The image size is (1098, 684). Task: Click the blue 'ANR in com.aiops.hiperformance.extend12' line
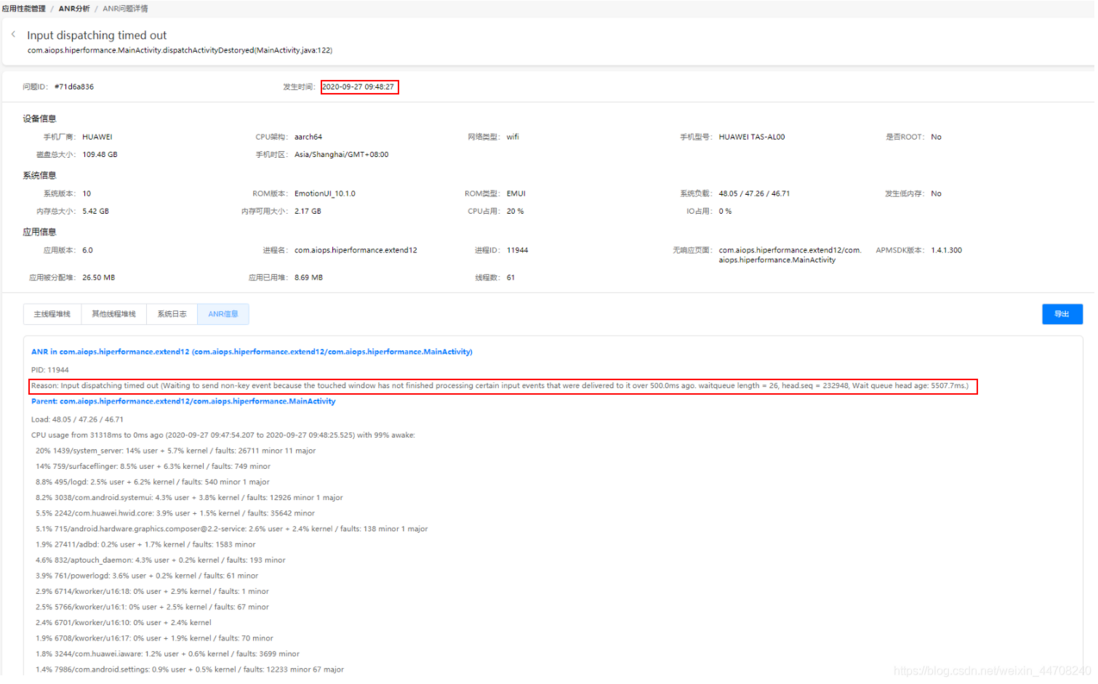click(251, 352)
